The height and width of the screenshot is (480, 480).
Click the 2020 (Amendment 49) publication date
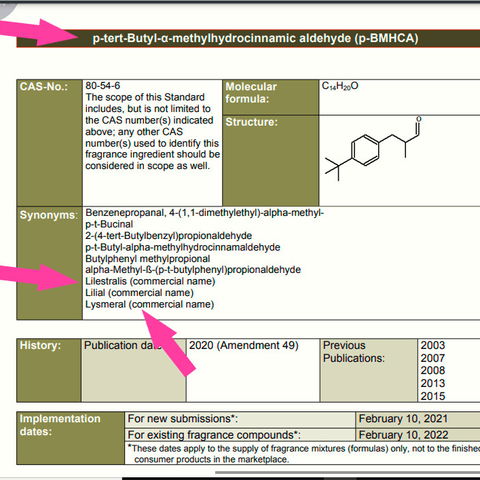pos(244,345)
